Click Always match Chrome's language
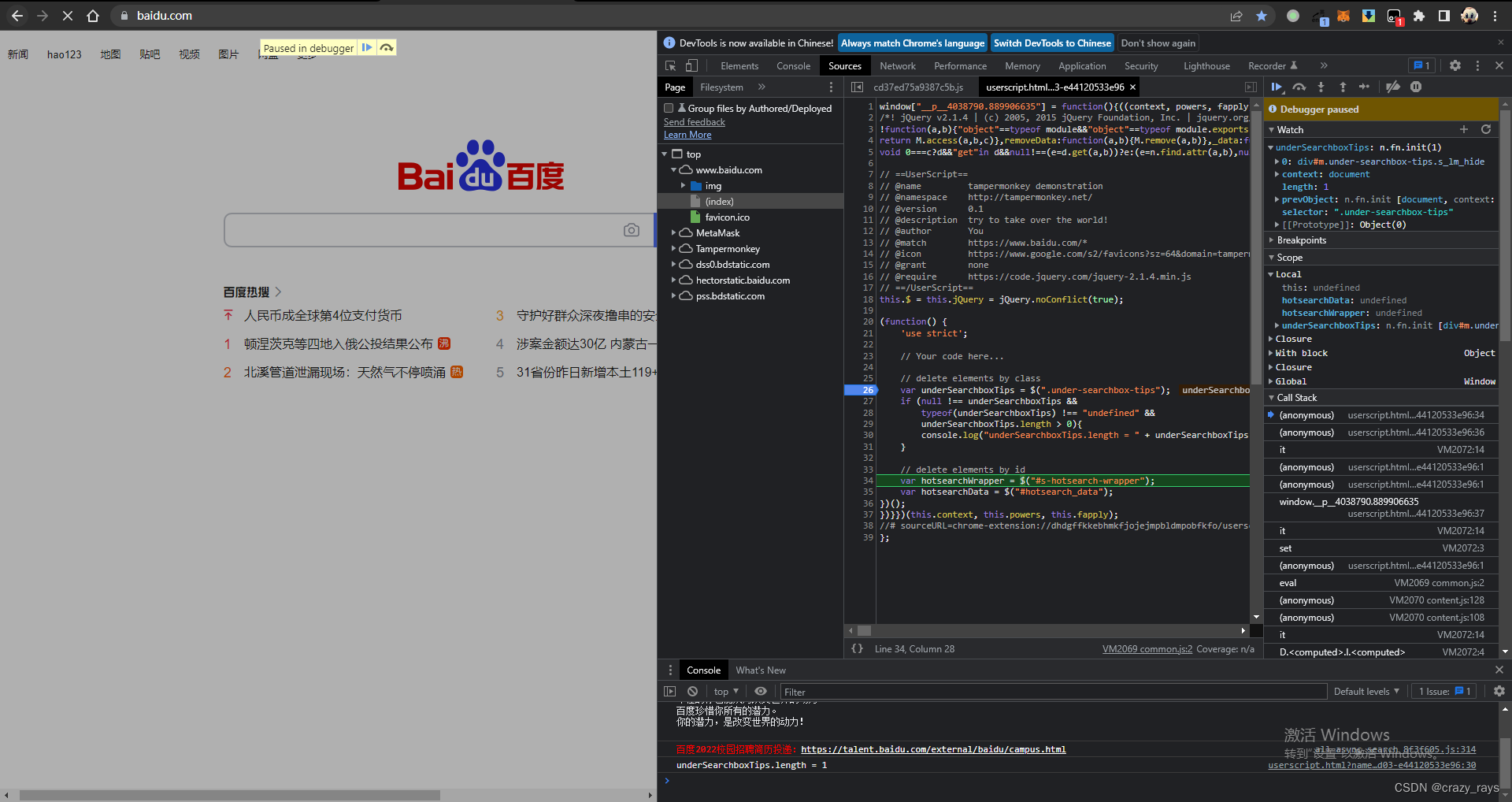Viewport: 1512px width, 802px height. pos(912,43)
